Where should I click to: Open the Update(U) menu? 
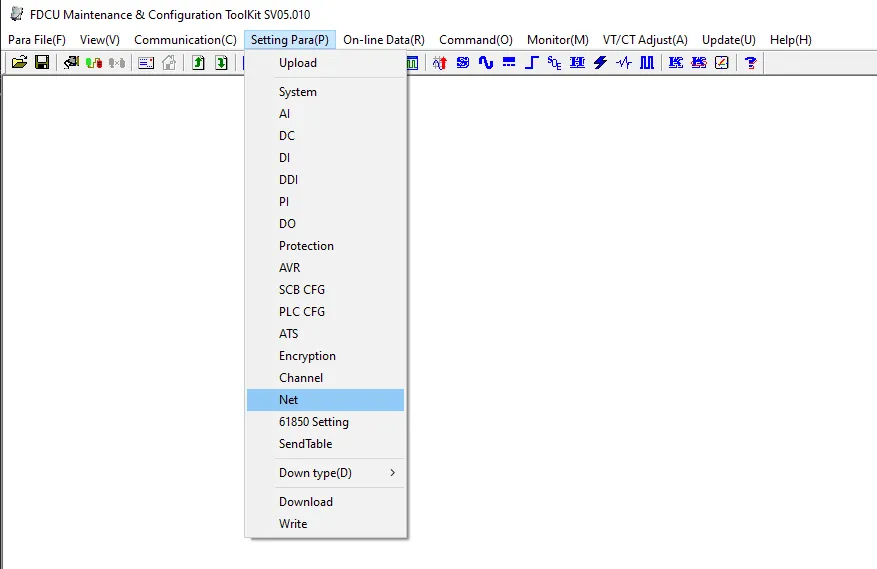point(729,40)
